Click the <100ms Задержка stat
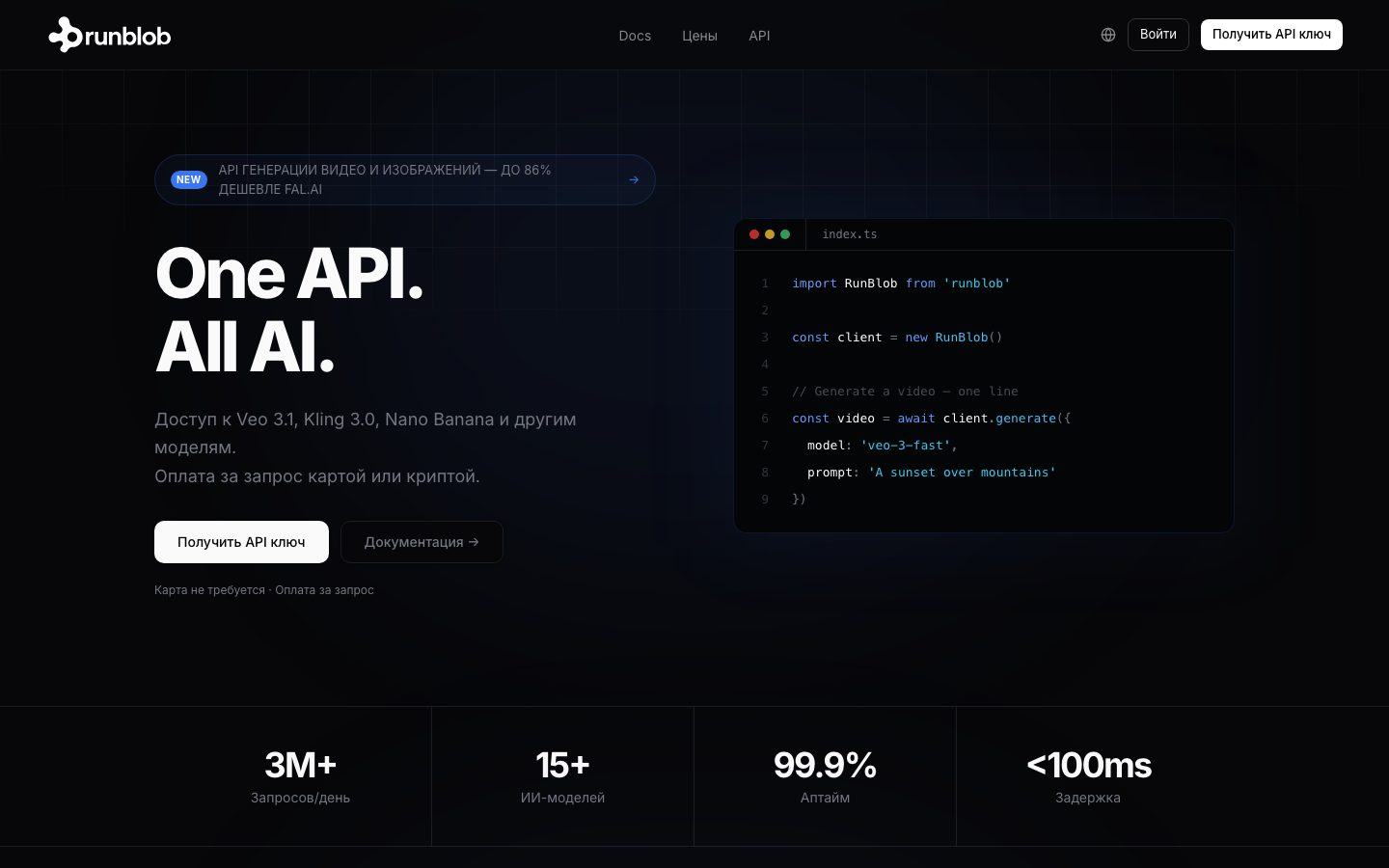The height and width of the screenshot is (868, 1389). (x=1088, y=776)
